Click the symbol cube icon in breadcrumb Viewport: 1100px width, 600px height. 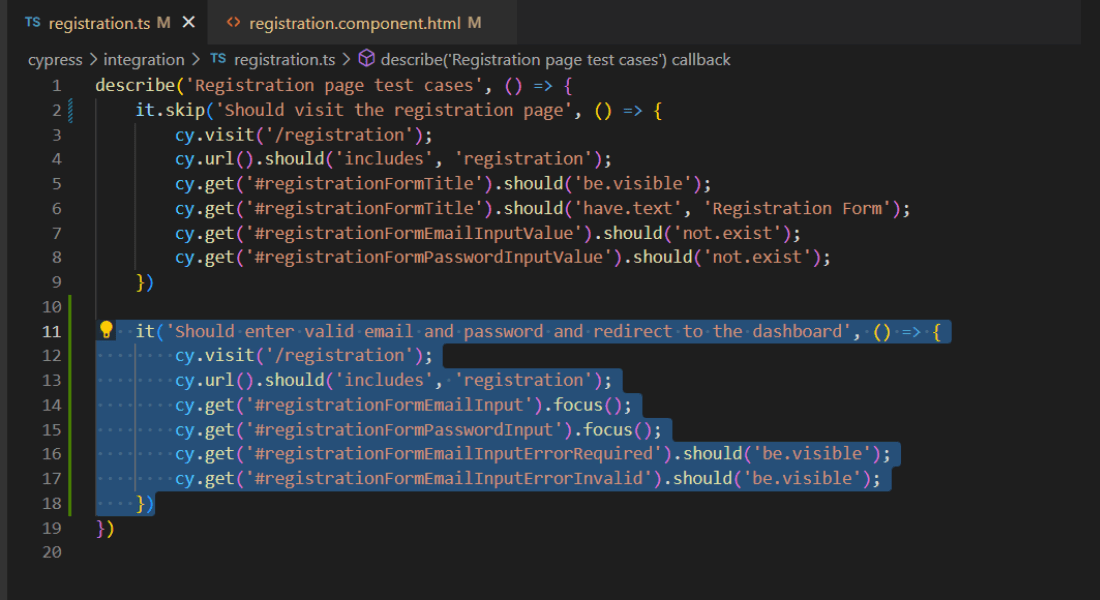tap(366, 58)
